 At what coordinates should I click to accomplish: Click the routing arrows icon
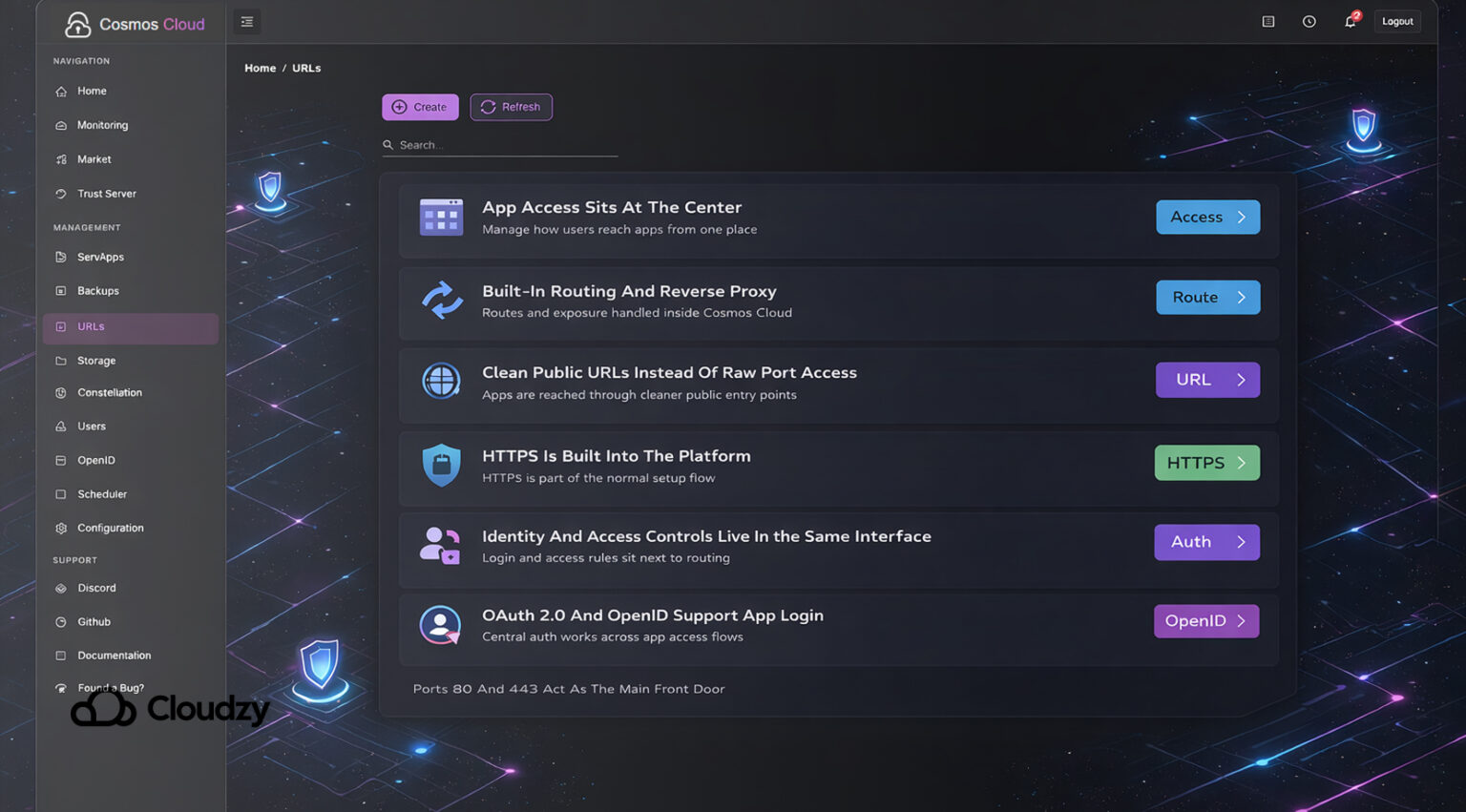click(x=442, y=300)
